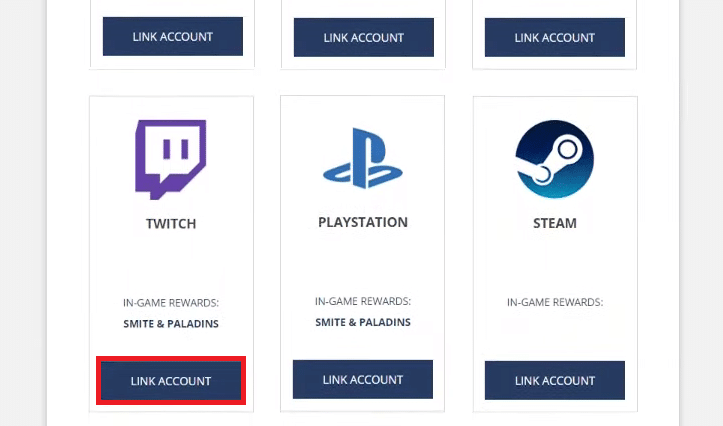The width and height of the screenshot is (723, 426).
Task: Select the Twitch platform card
Action: [172, 254]
